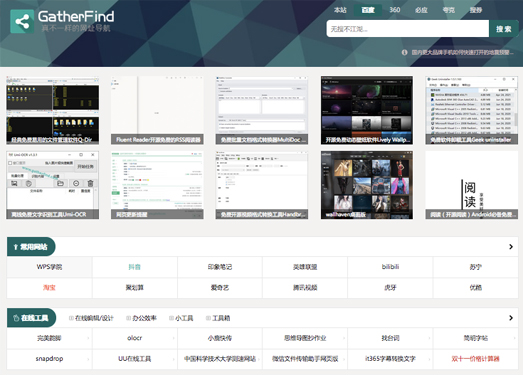The width and height of the screenshot is (523, 375).
Task: Open the 爱奇艺 site link
Action: pos(220,288)
